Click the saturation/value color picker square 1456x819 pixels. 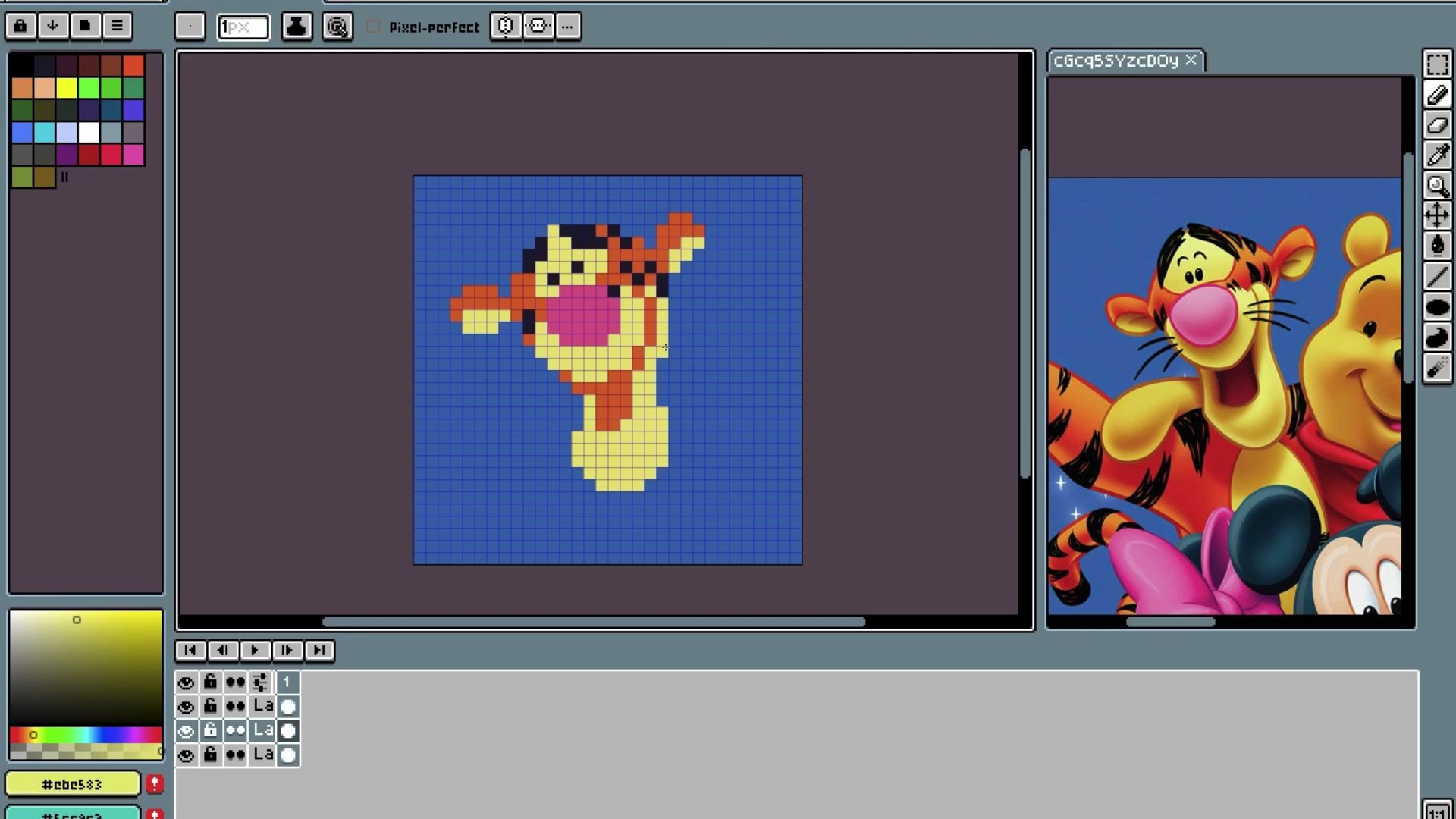pos(86,668)
